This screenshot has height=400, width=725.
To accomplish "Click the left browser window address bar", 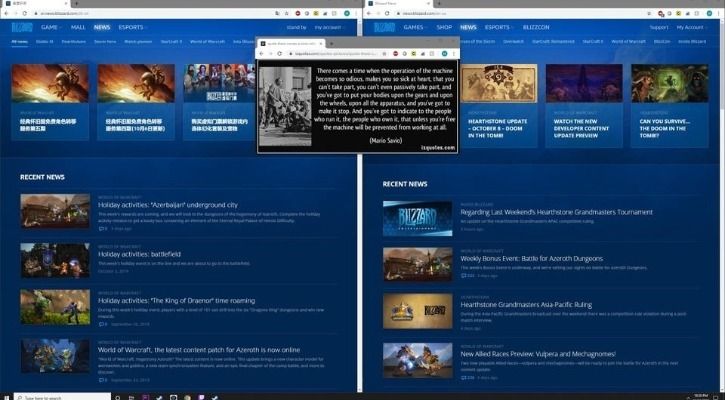I will [153, 13].
